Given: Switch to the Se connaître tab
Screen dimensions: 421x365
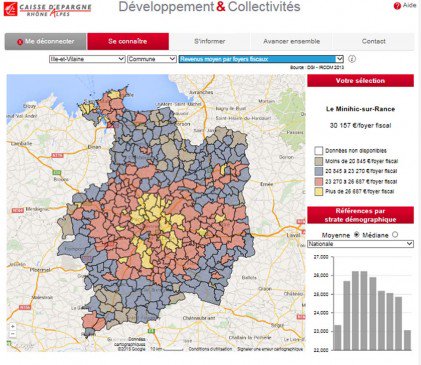Looking at the screenshot, I should 128,42.
